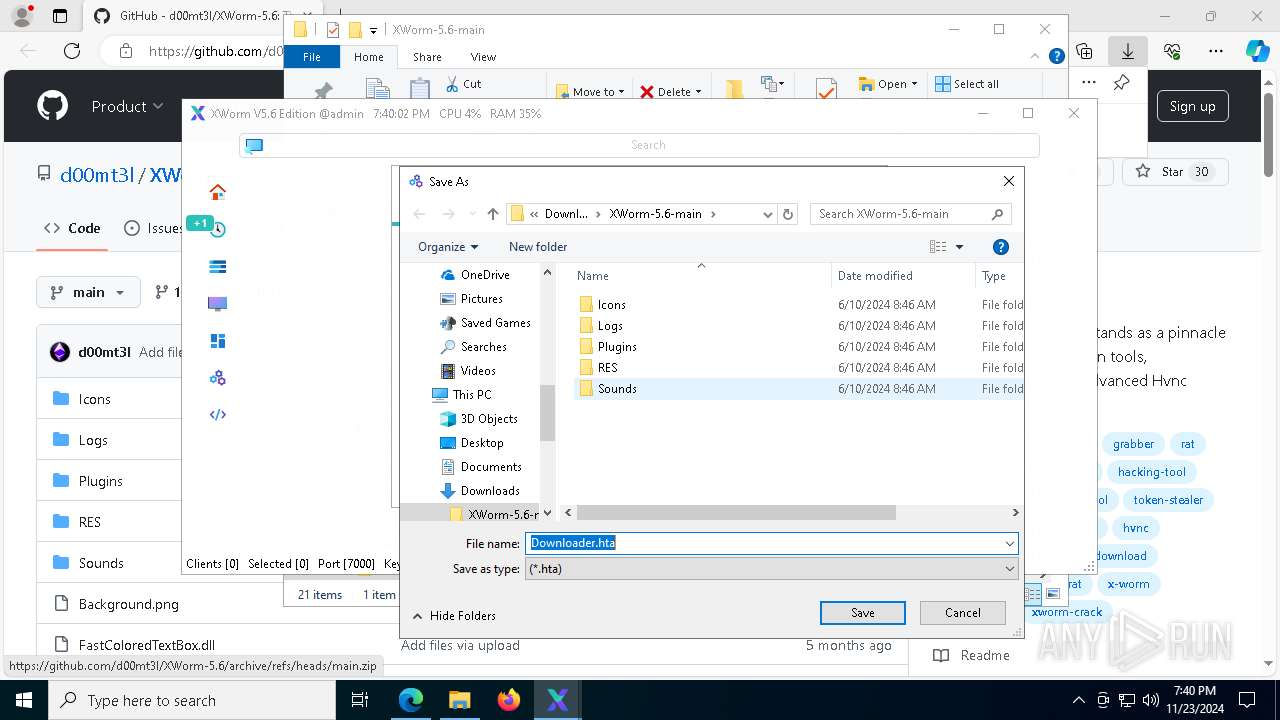Collapse folders with Hide Folders
Viewport: 1280px width, 720px height.
(454, 616)
